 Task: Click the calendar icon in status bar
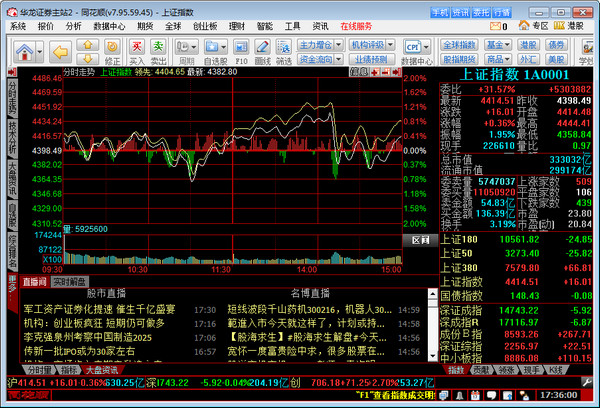click(475, 395)
